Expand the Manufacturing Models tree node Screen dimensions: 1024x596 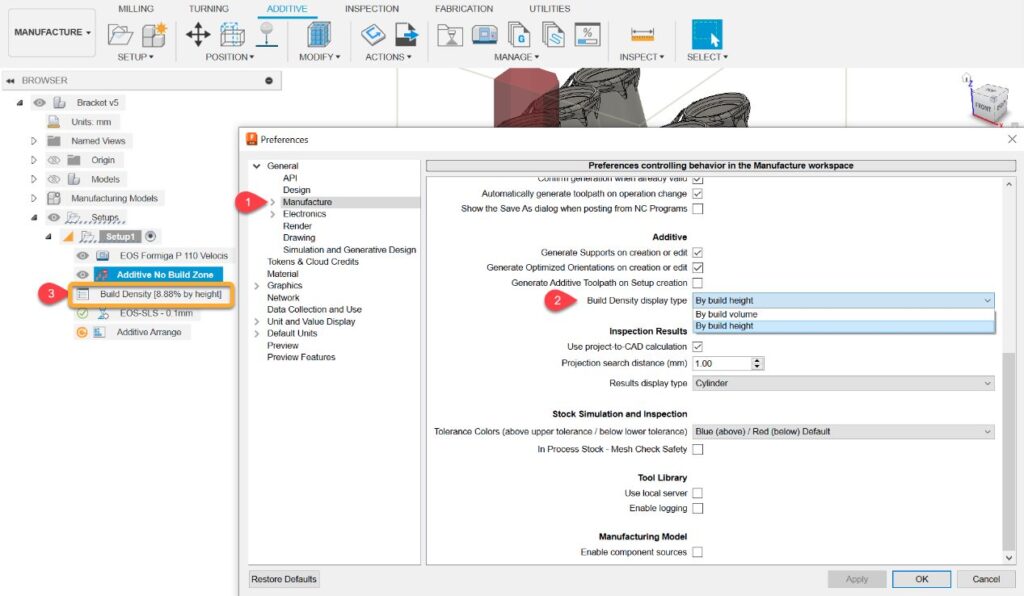pyautogui.click(x=34, y=198)
